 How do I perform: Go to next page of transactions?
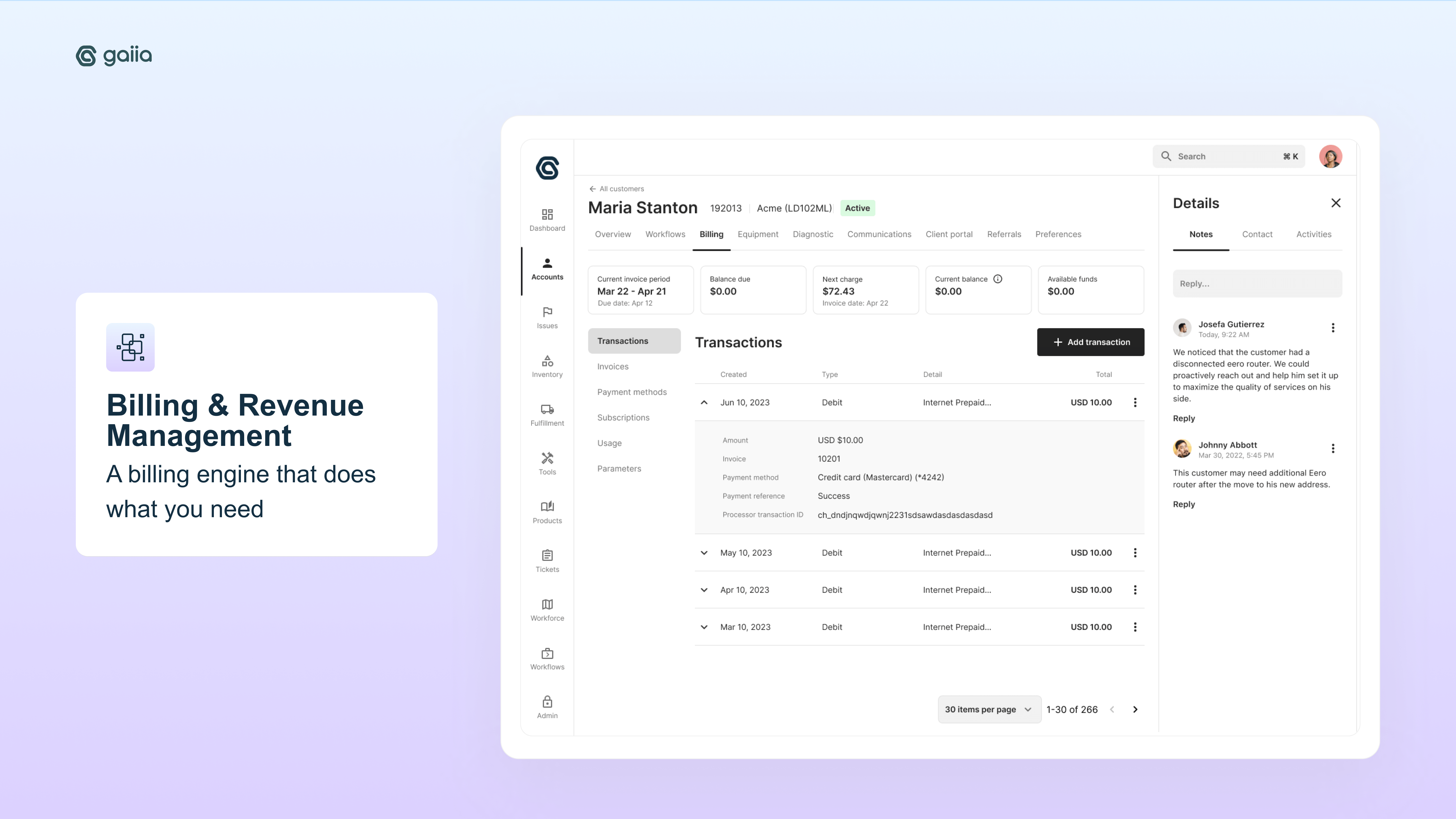point(1135,709)
